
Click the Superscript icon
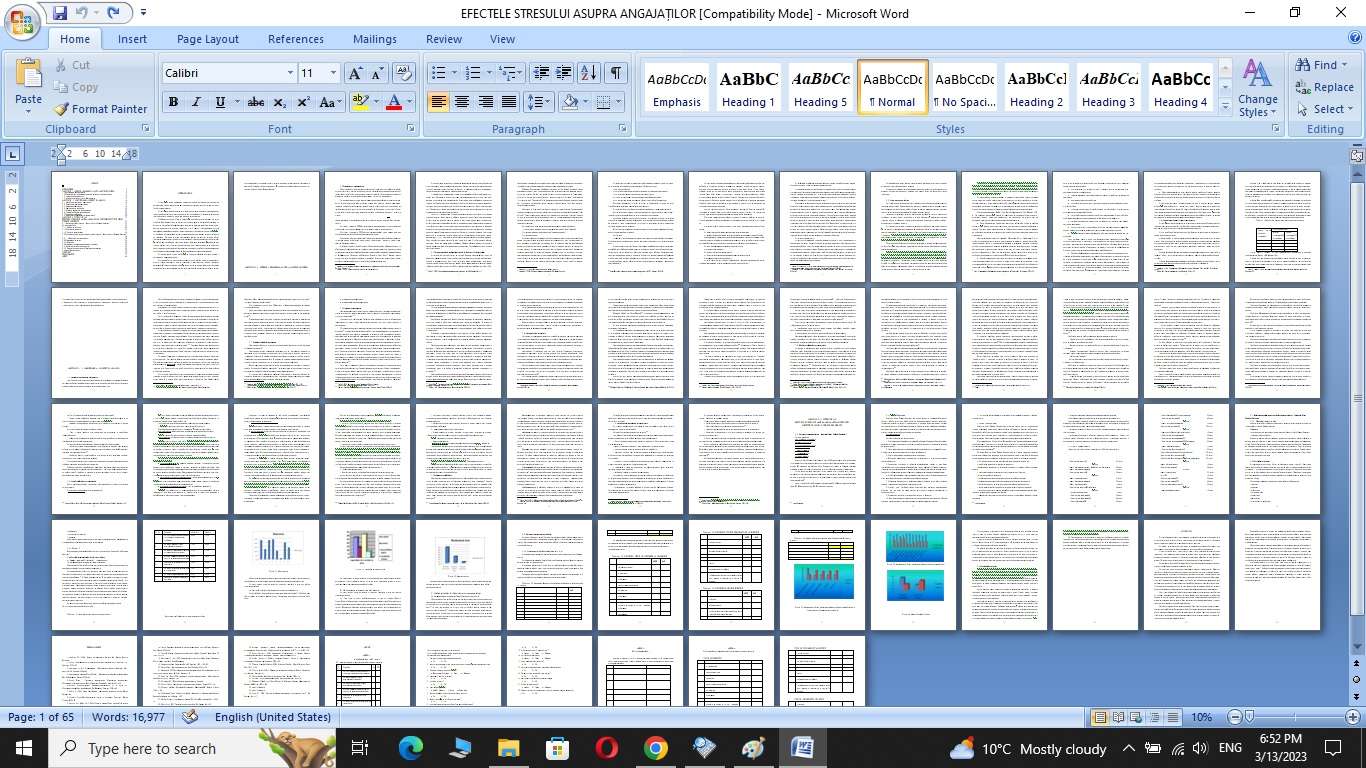(x=303, y=102)
